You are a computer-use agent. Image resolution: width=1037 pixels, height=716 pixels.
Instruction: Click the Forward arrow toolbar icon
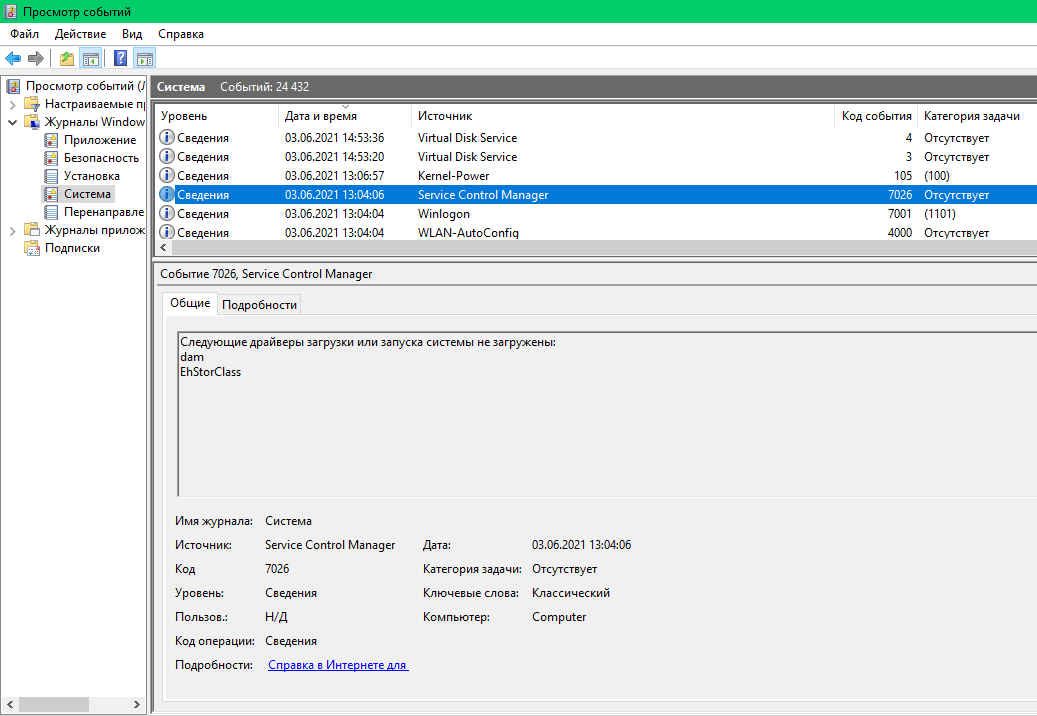[36, 58]
